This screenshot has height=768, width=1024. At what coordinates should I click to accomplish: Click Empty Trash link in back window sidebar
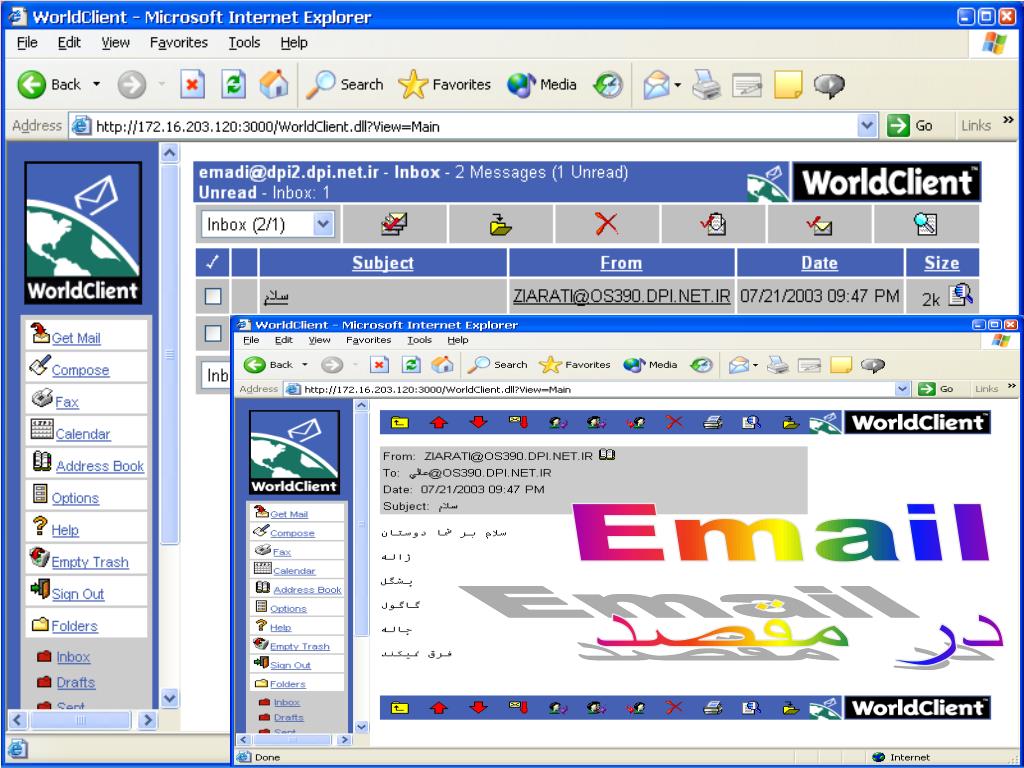click(x=90, y=562)
